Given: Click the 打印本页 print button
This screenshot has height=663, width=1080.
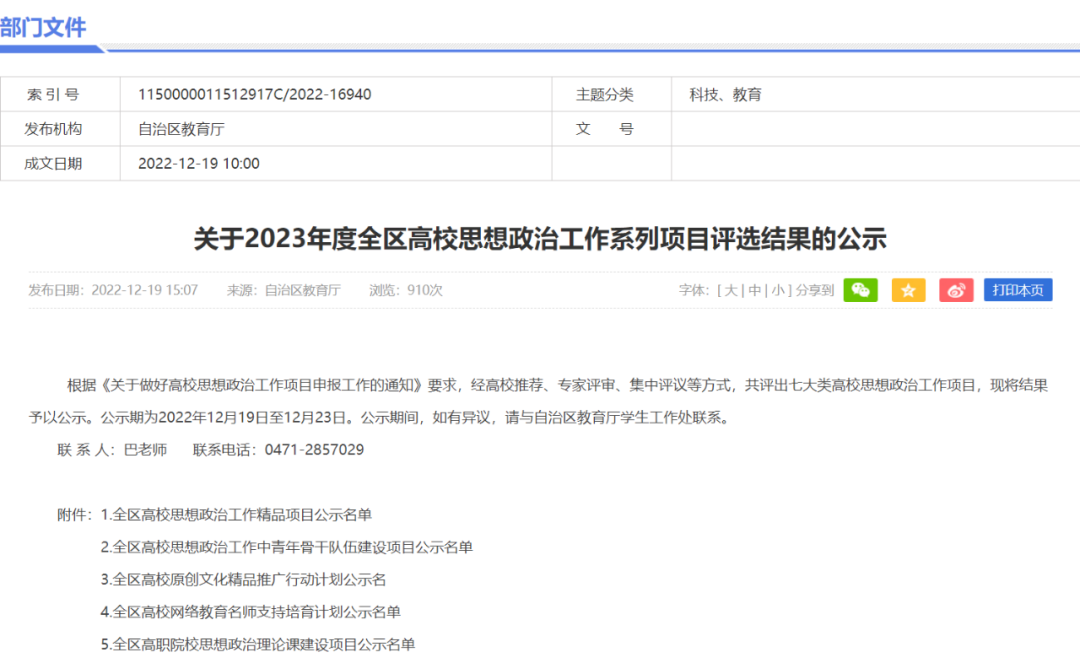Looking at the screenshot, I should pyautogui.click(x=1018, y=290).
